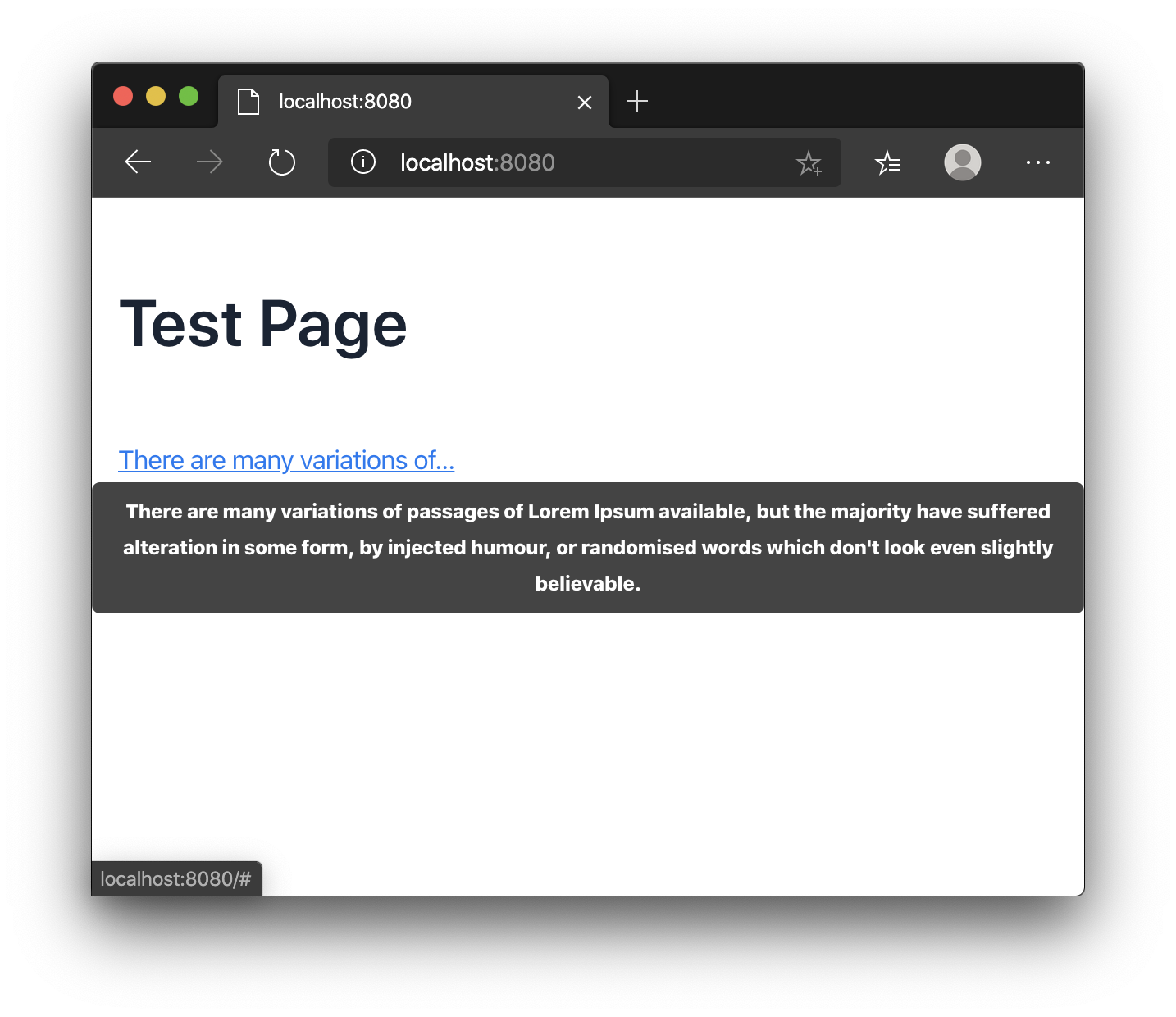Click the 'Test Page' heading

coord(263,325)
